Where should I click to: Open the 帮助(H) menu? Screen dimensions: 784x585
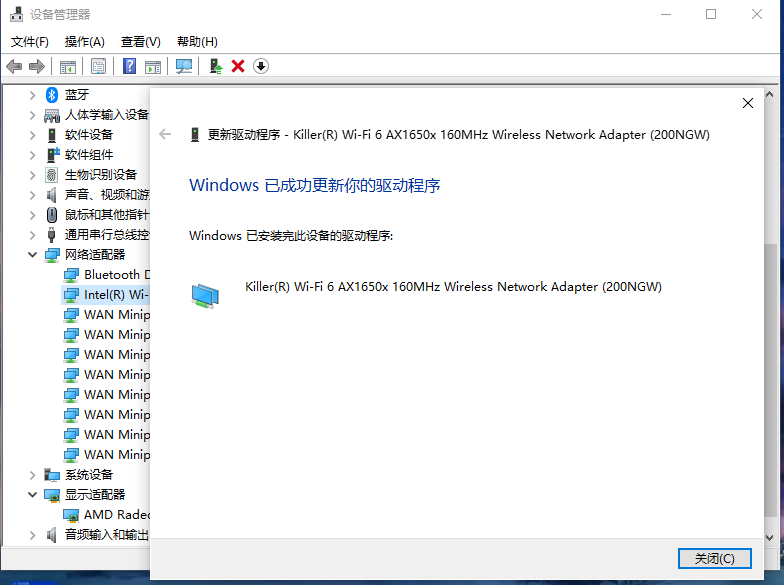(x=198, y=42)
